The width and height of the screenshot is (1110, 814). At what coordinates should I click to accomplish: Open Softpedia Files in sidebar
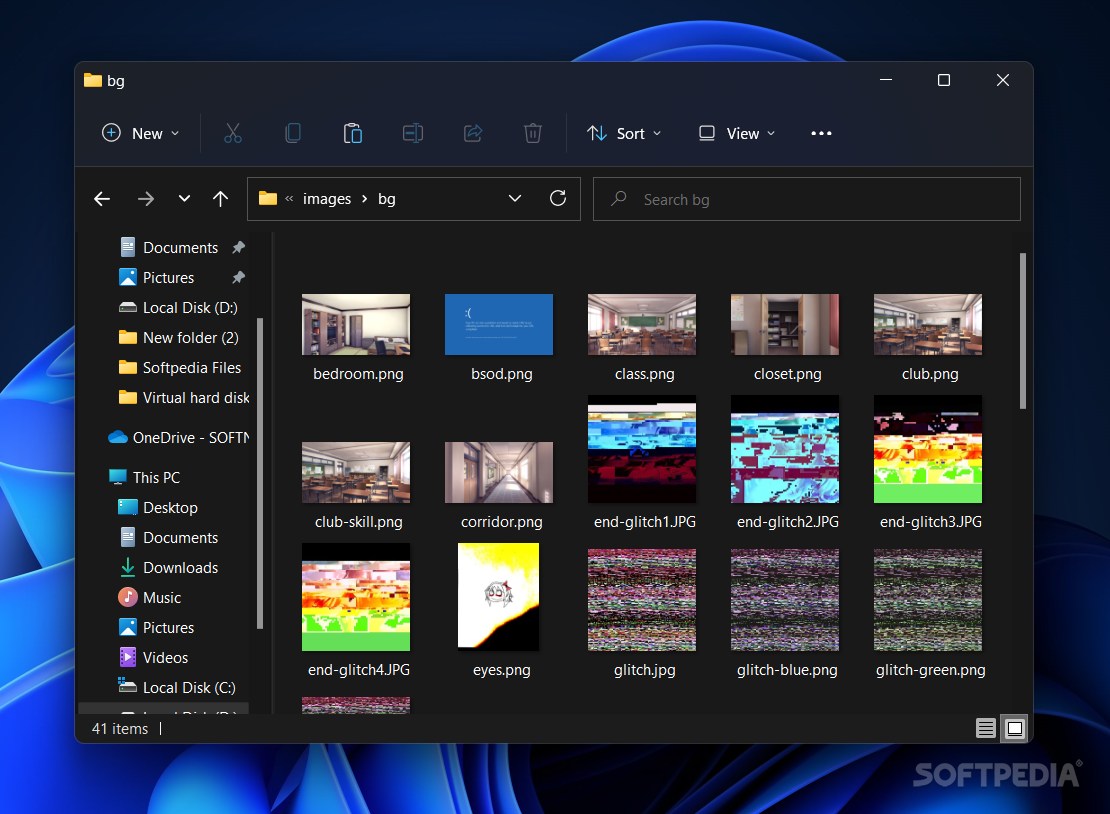pyautogui.click(x=180, y=367)
